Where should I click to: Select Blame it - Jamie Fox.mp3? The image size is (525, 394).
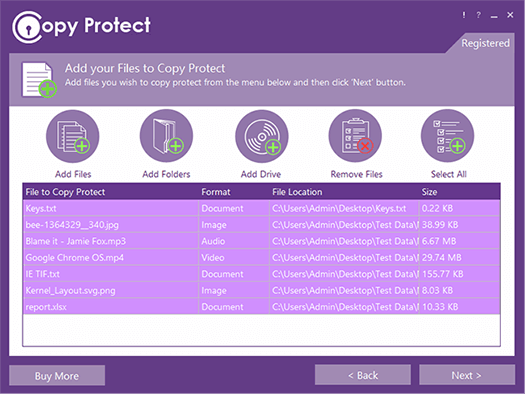pyautogui.click(x=261, y=241)
